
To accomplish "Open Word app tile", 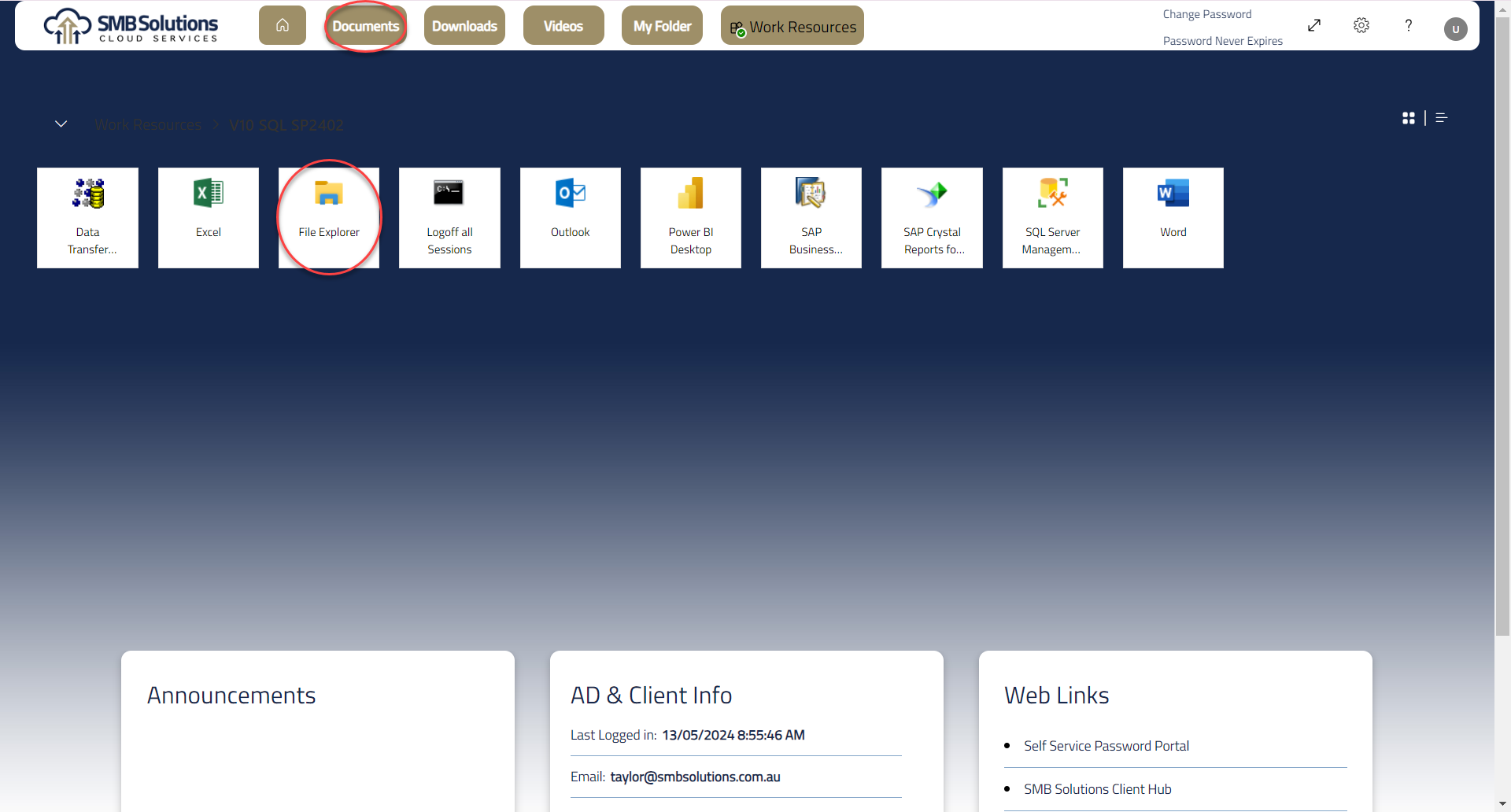I will pos(1173,218).
